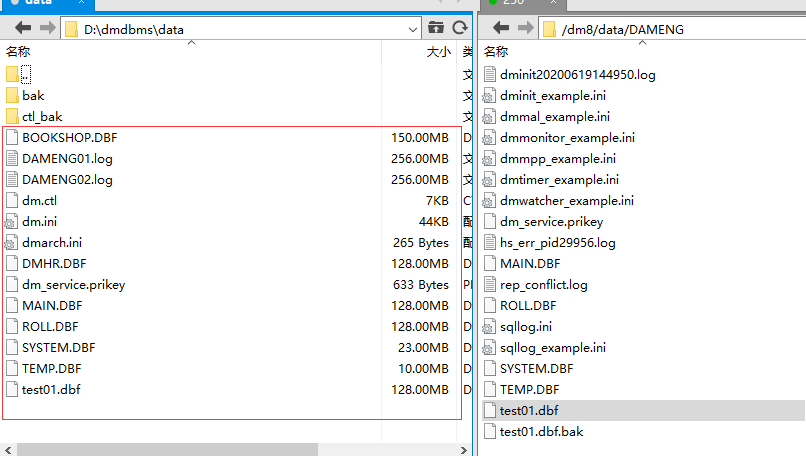The image size is (806, 456).
Task: Click the dmarch.ini config file icon
Action: coord(11,243)
